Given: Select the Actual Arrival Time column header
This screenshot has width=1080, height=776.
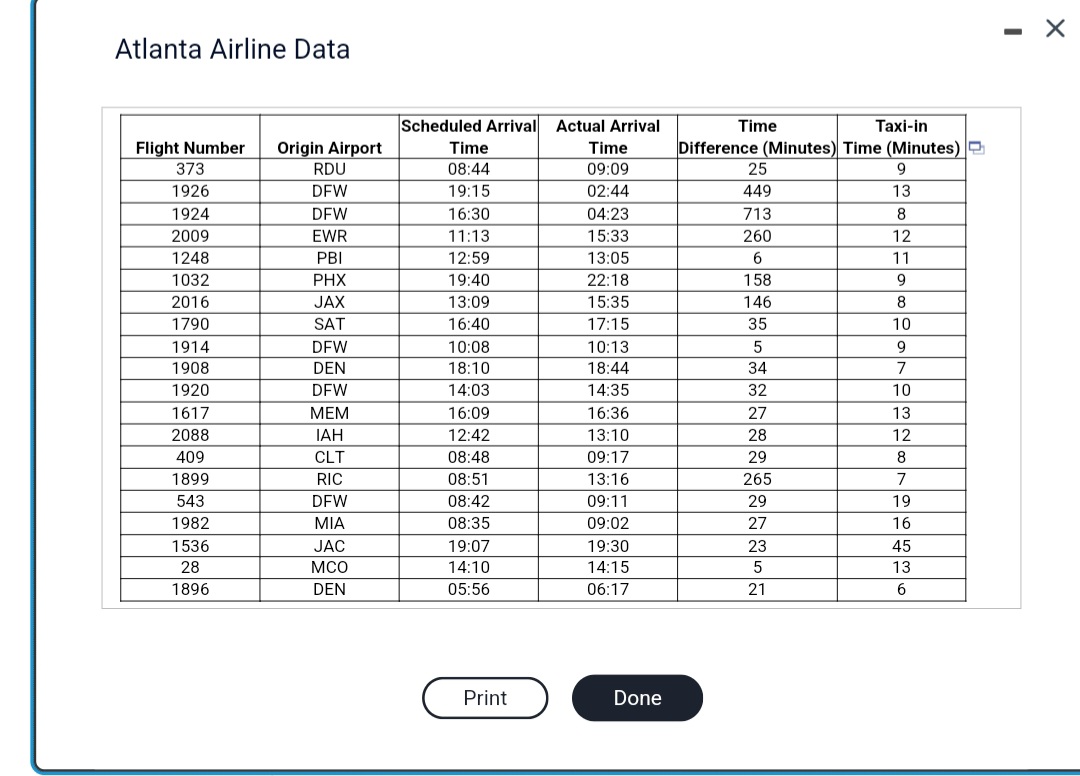Looking at the screenshot, I should click(608, 137).
